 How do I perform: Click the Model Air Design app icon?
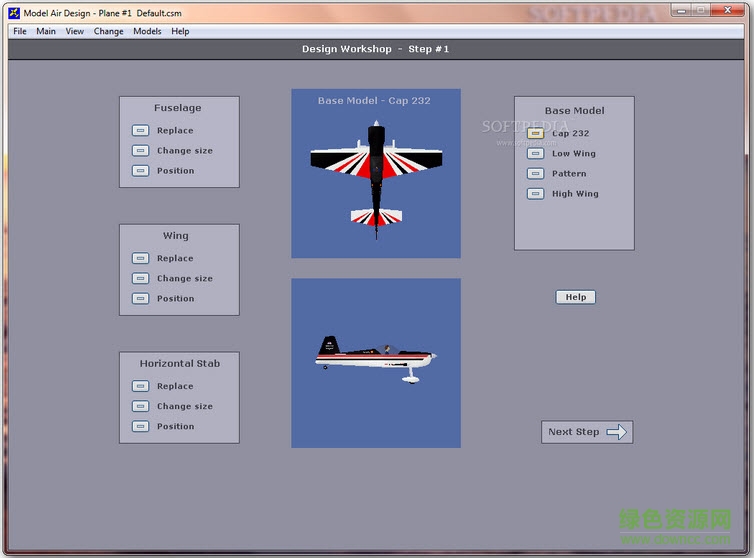coord(14,13)
